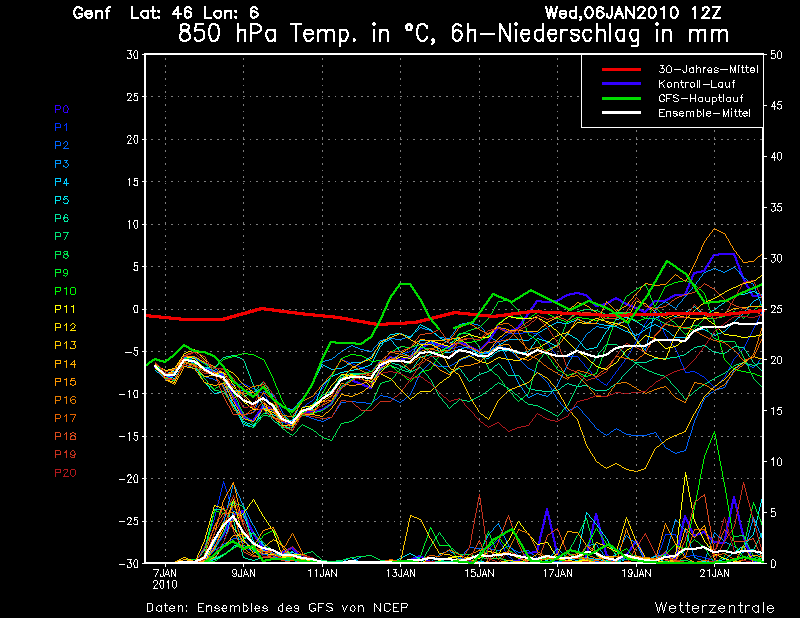Click the -30 tick on temperature axis
800x618 pixels.
[x=129, y=563]
